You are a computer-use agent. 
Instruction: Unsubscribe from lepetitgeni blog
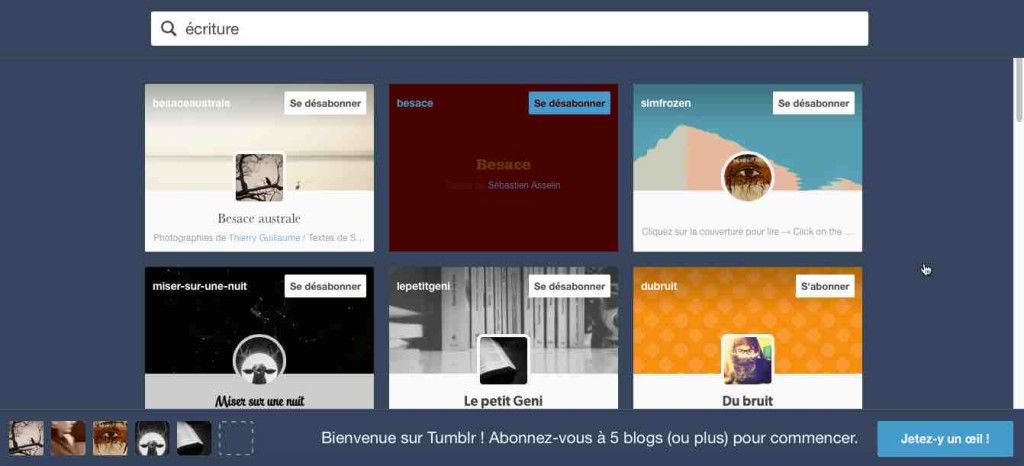569,286
